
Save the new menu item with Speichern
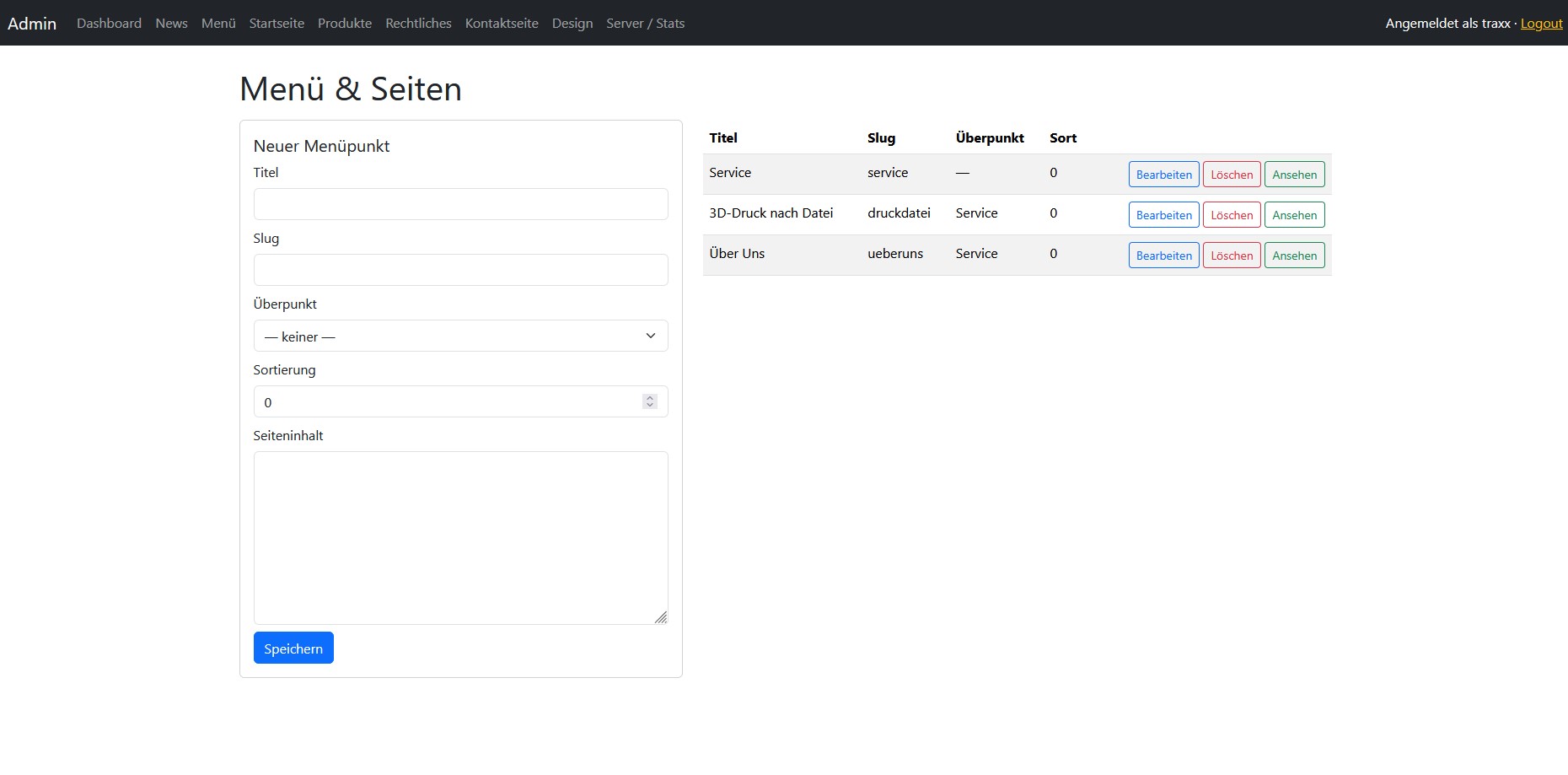click(x=293, y=648)
